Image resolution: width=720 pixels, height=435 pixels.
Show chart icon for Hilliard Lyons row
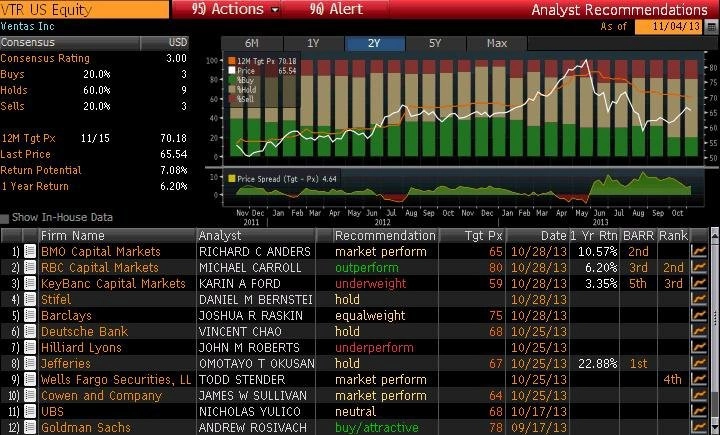tap(698, 347)
